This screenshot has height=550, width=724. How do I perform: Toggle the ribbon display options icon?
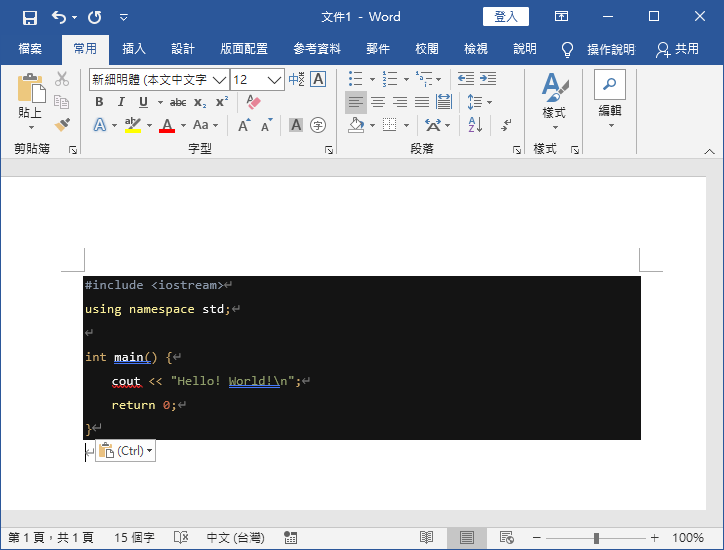point(561,17)
